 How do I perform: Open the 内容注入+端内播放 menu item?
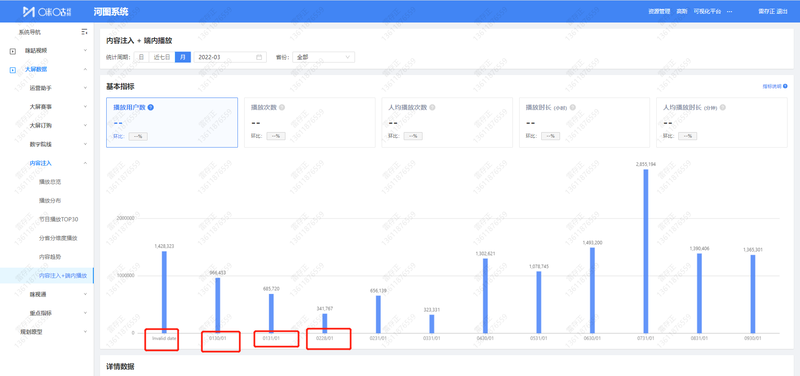tap(47, 275)
